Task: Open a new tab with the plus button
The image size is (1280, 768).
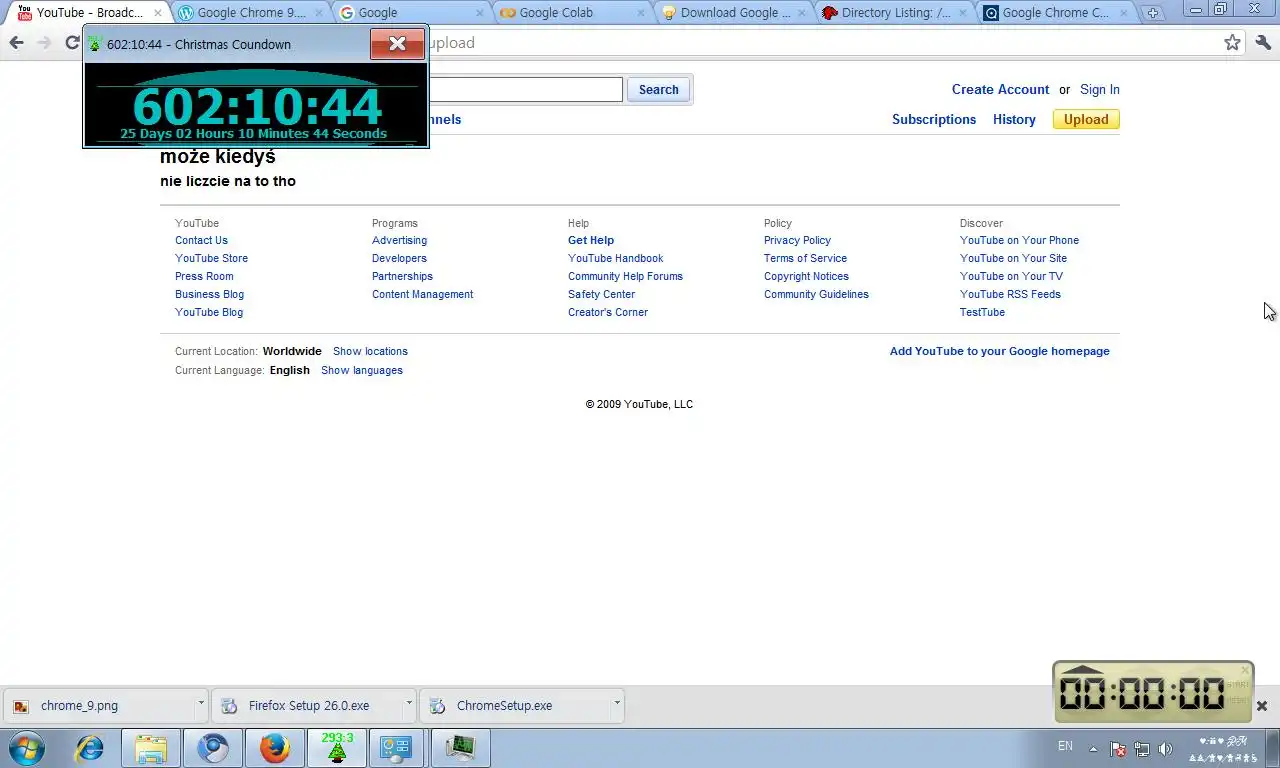Action: tap(1153, 13)
